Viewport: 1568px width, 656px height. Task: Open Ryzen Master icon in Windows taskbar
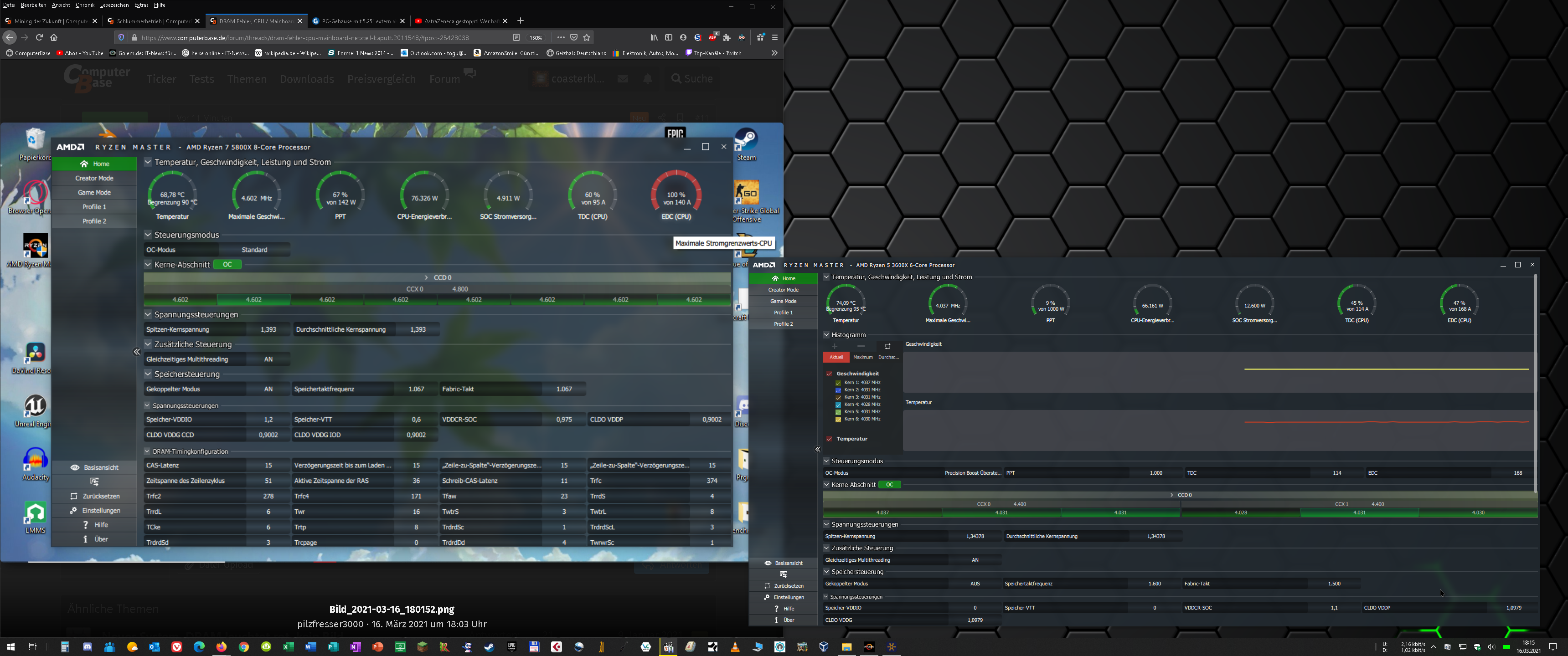point(869,647)
